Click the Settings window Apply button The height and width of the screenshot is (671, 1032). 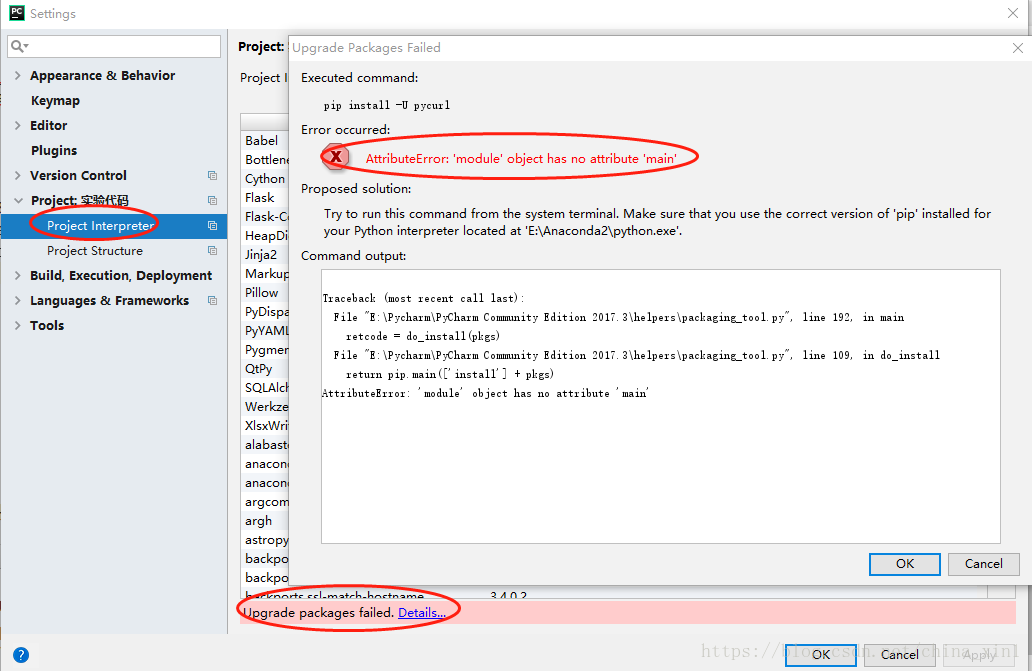(x=979, y=655)
